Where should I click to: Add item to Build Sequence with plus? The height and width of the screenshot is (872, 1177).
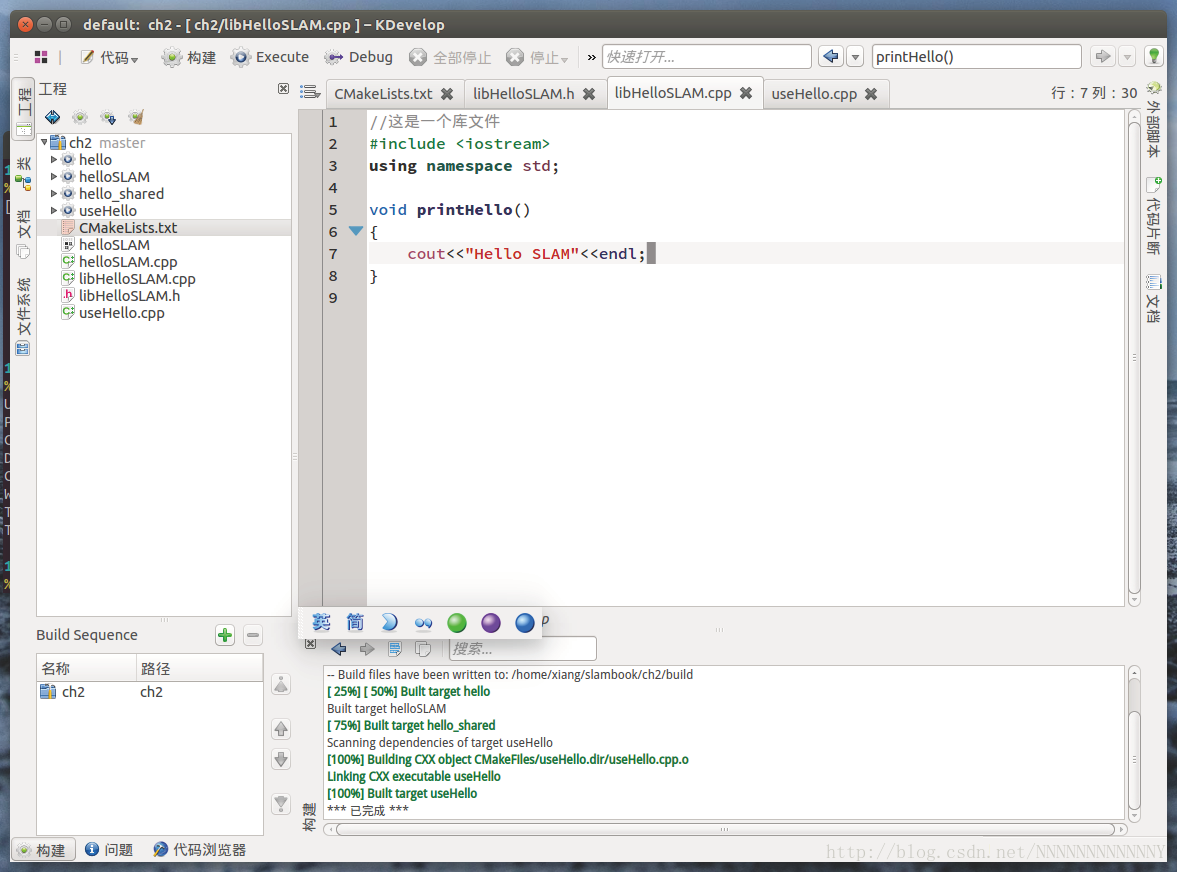click(x=225, y=635)
